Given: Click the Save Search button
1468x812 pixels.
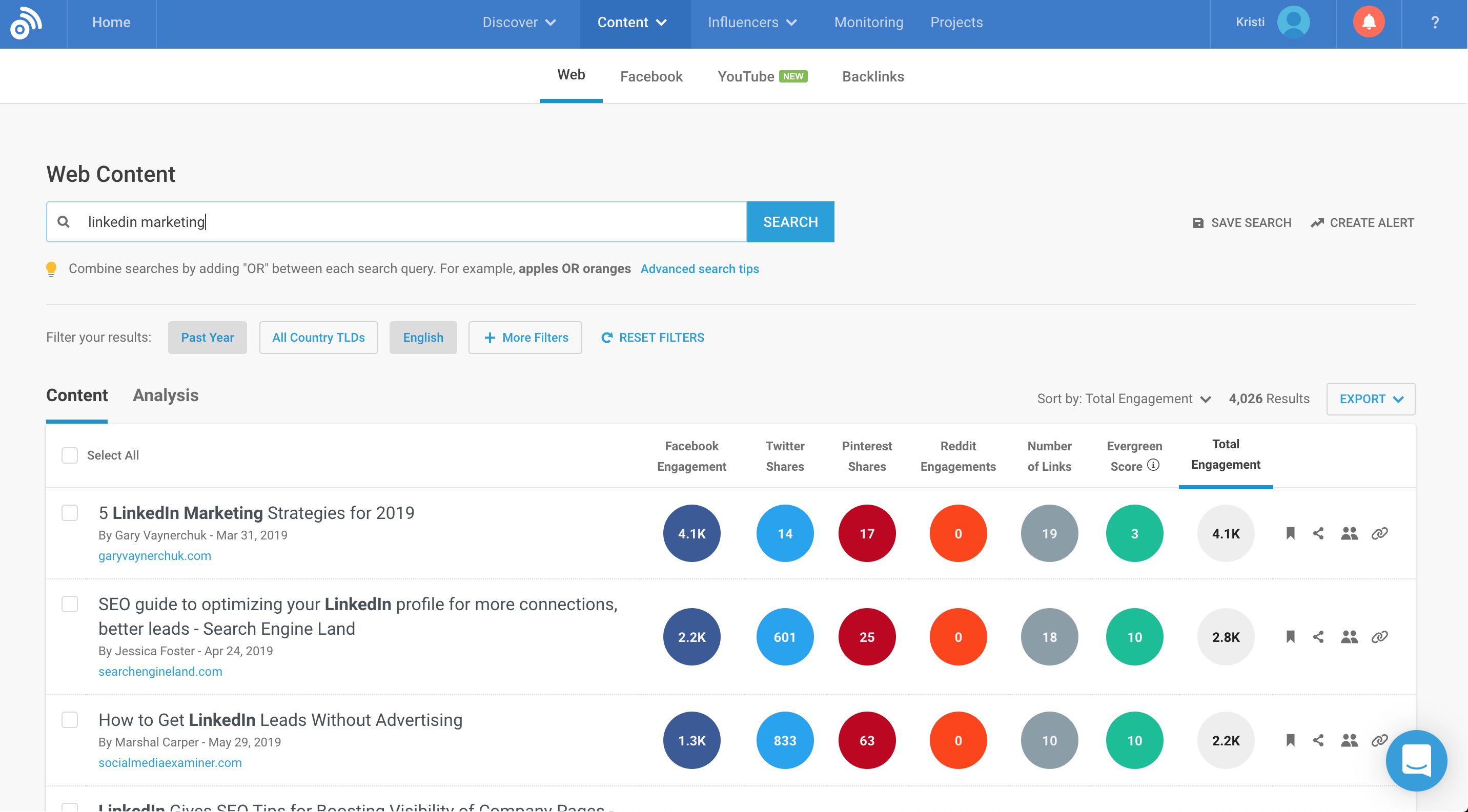Looking at the screenshot, I should click(x=1242, y=223).
